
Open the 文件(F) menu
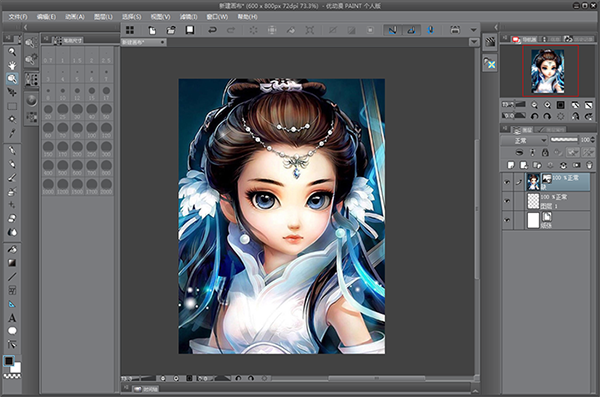tap(18, 17)
